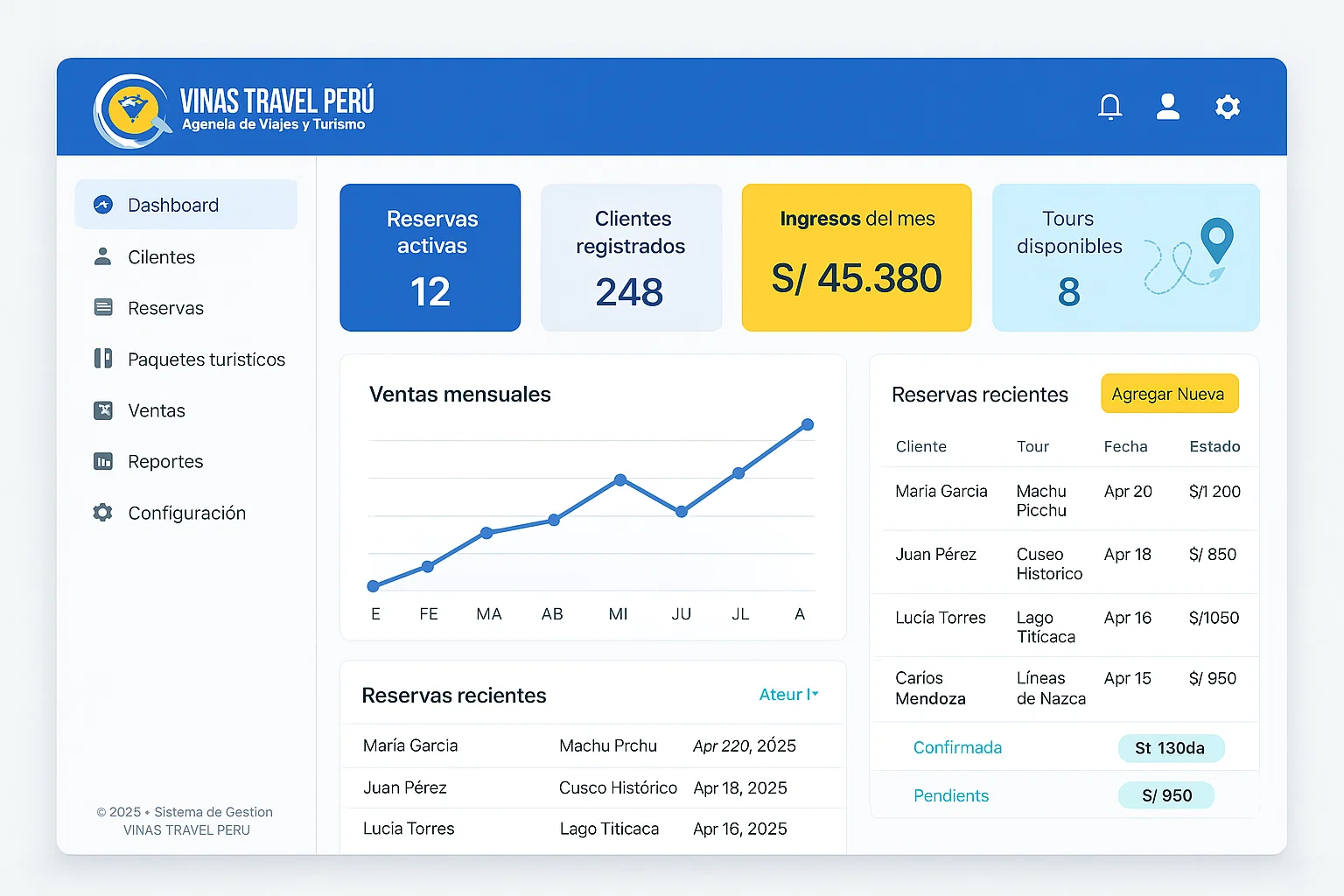The height and width of the screenshot is (896, 1344).
Task: Click the yellow Ingresos del mes card
Action: coord(856,257)
